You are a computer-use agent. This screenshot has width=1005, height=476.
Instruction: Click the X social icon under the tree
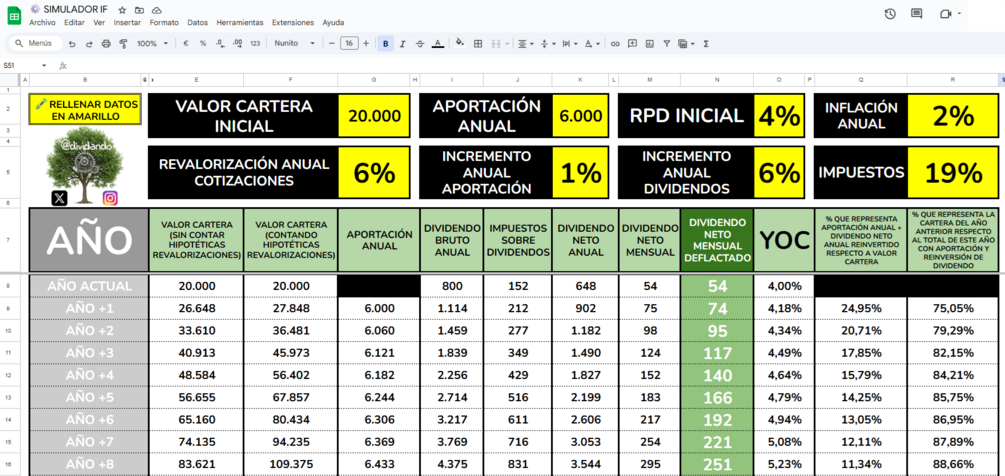tap(60, 199)
